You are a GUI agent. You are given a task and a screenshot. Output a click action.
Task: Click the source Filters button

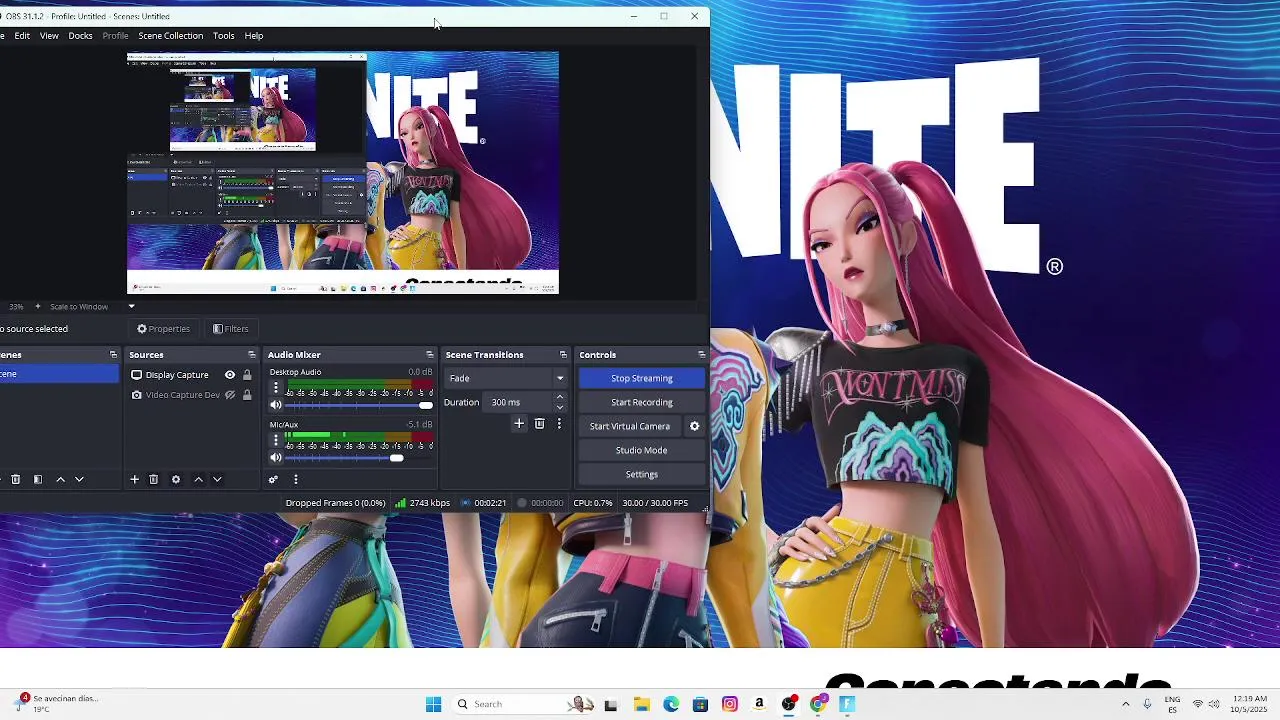pos(231,329)
